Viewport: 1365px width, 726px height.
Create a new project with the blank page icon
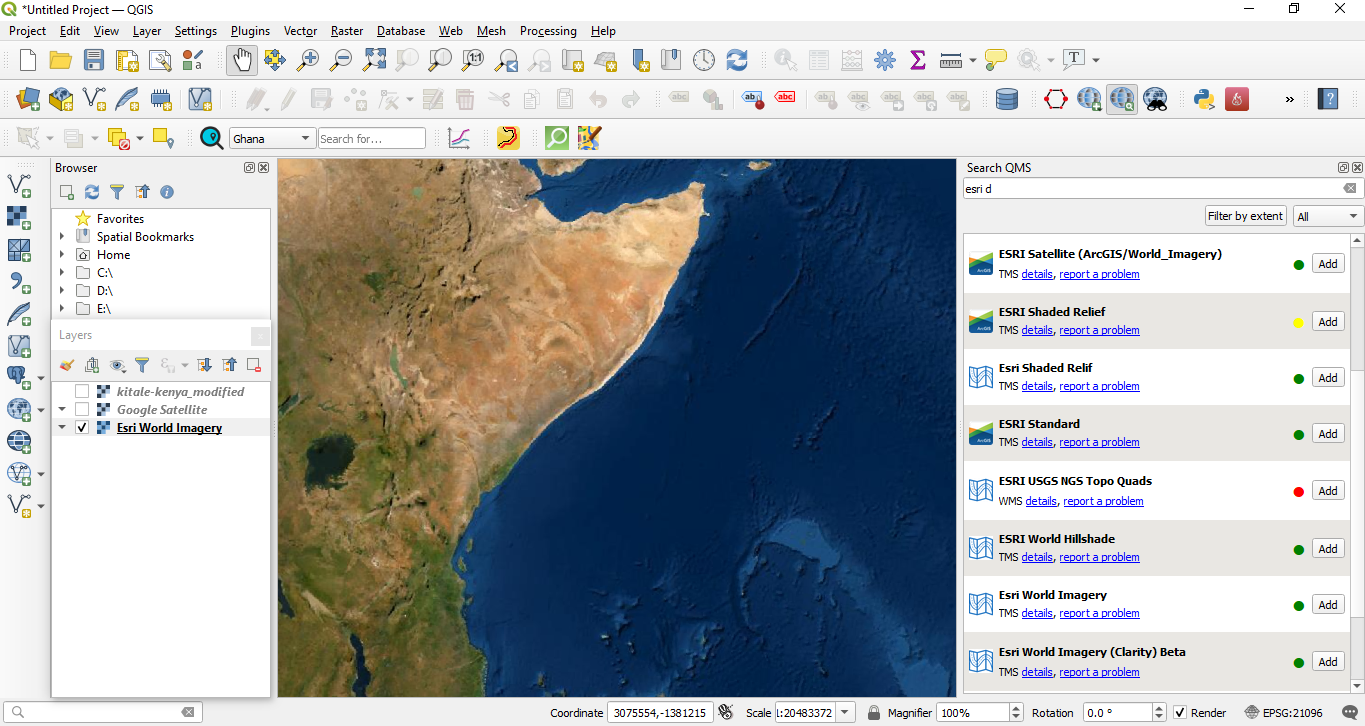[x=28, y=60]
